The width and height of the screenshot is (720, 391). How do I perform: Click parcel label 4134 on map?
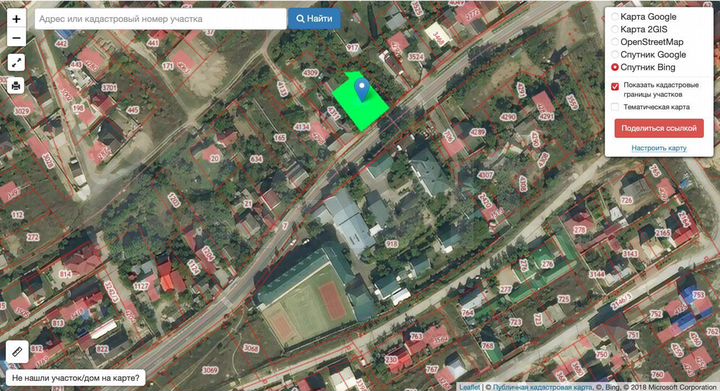click(301, 127)
